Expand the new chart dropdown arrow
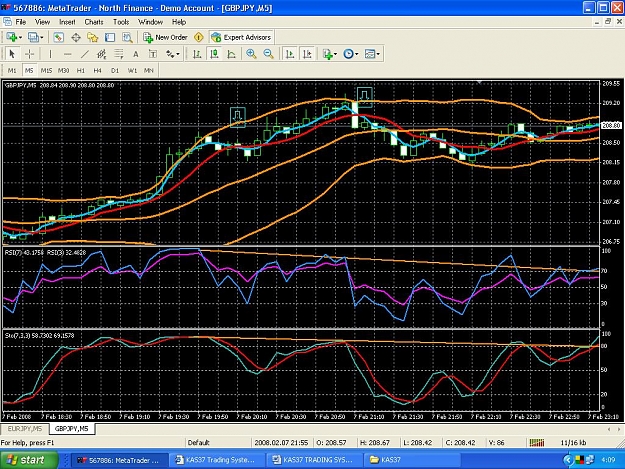The height and width of the screenshot is (469, 625). tap(21, 37)
